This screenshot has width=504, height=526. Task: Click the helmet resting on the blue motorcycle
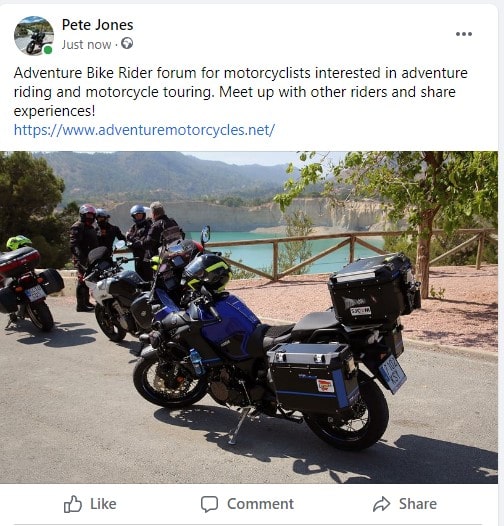point(208,272)
